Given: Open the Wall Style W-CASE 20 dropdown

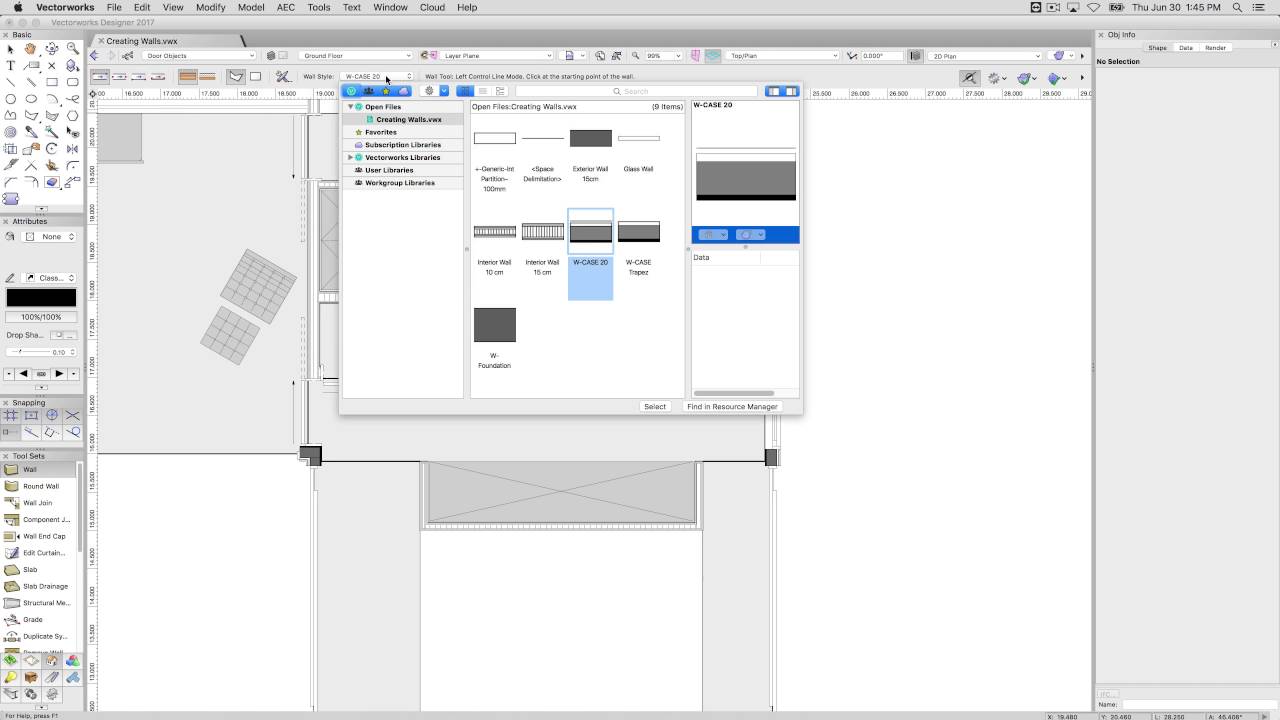Looking at the screenshot, I should pyautogui.click(x=377, y=76).
